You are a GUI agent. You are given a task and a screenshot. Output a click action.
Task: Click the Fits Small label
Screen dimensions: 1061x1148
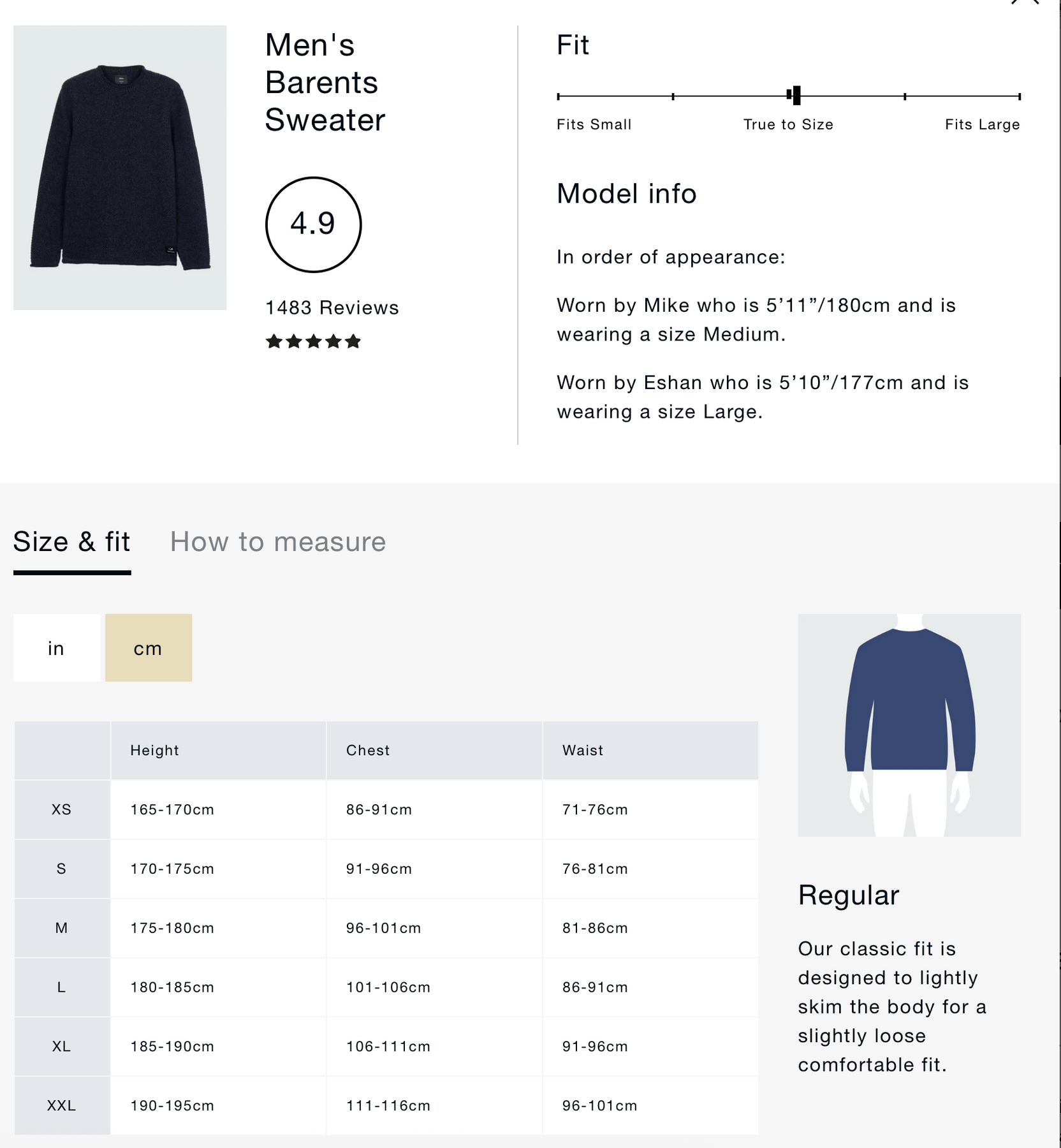coord(594,124)
